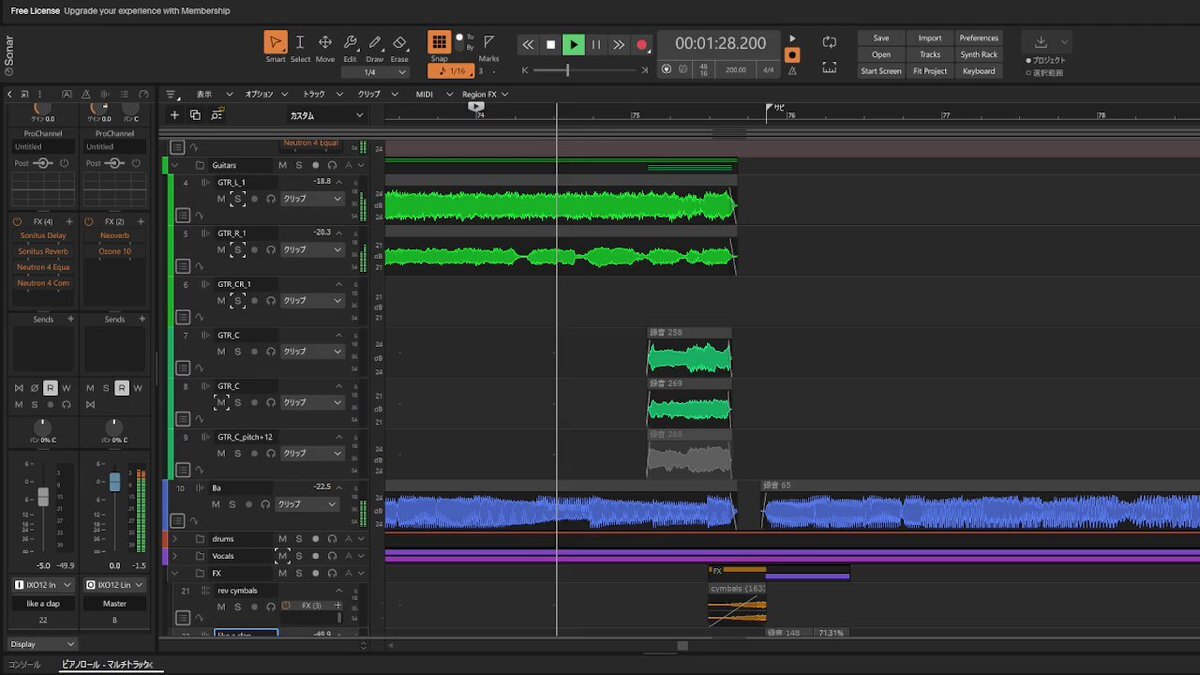Click the Export download icon
The height and width of the screenshot is (675, 1200).
(x=1041, y=42)
